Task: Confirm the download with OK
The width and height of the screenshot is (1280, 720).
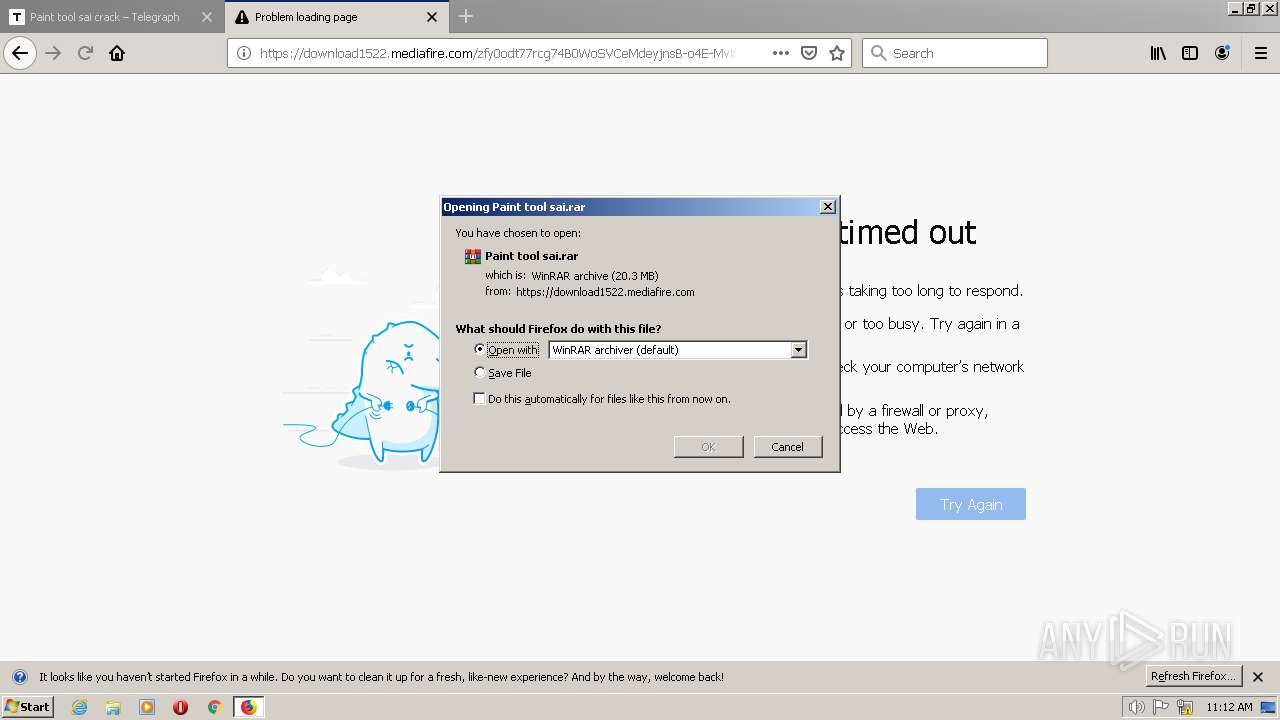Action: tap(708, 447)
